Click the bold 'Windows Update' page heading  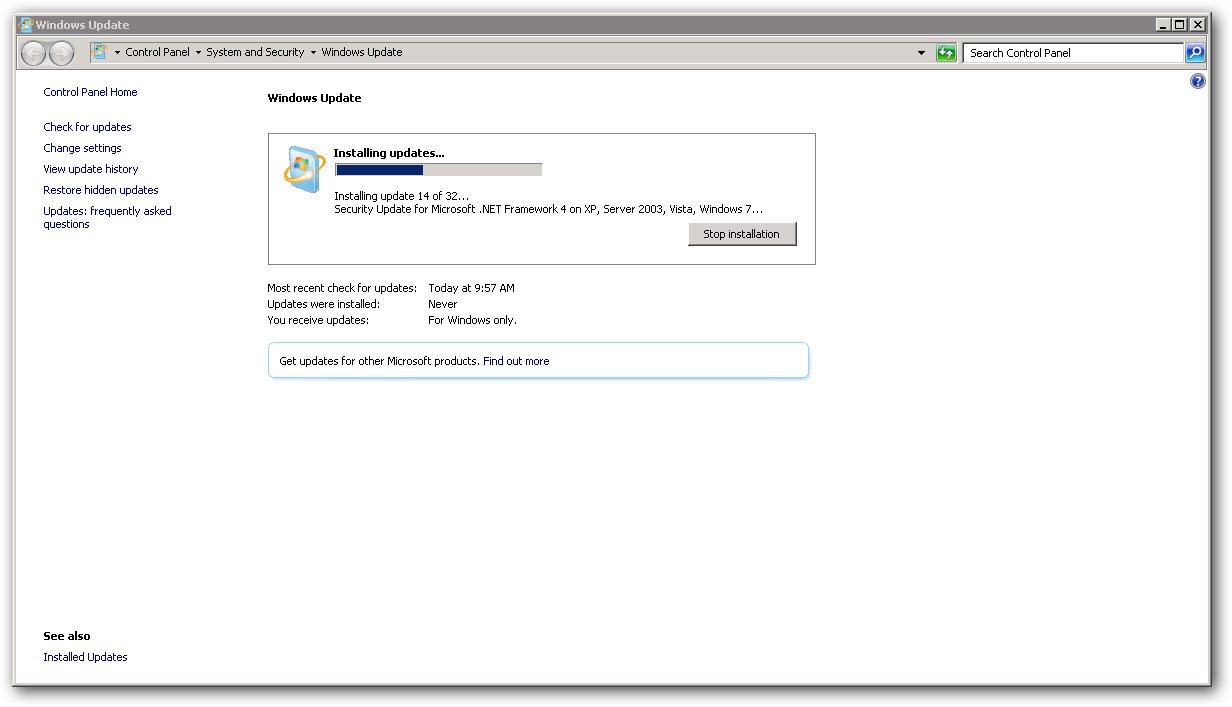coord(314,98)
